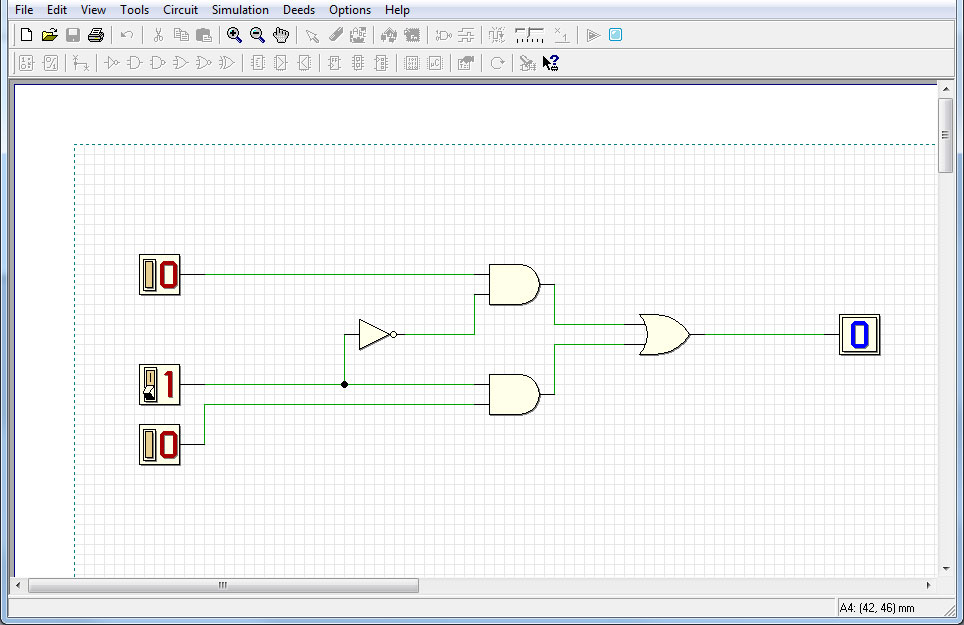The width and height of the screenshot is (964, 625).
Task: Choose the arrow selection tool
Action: 312,35
